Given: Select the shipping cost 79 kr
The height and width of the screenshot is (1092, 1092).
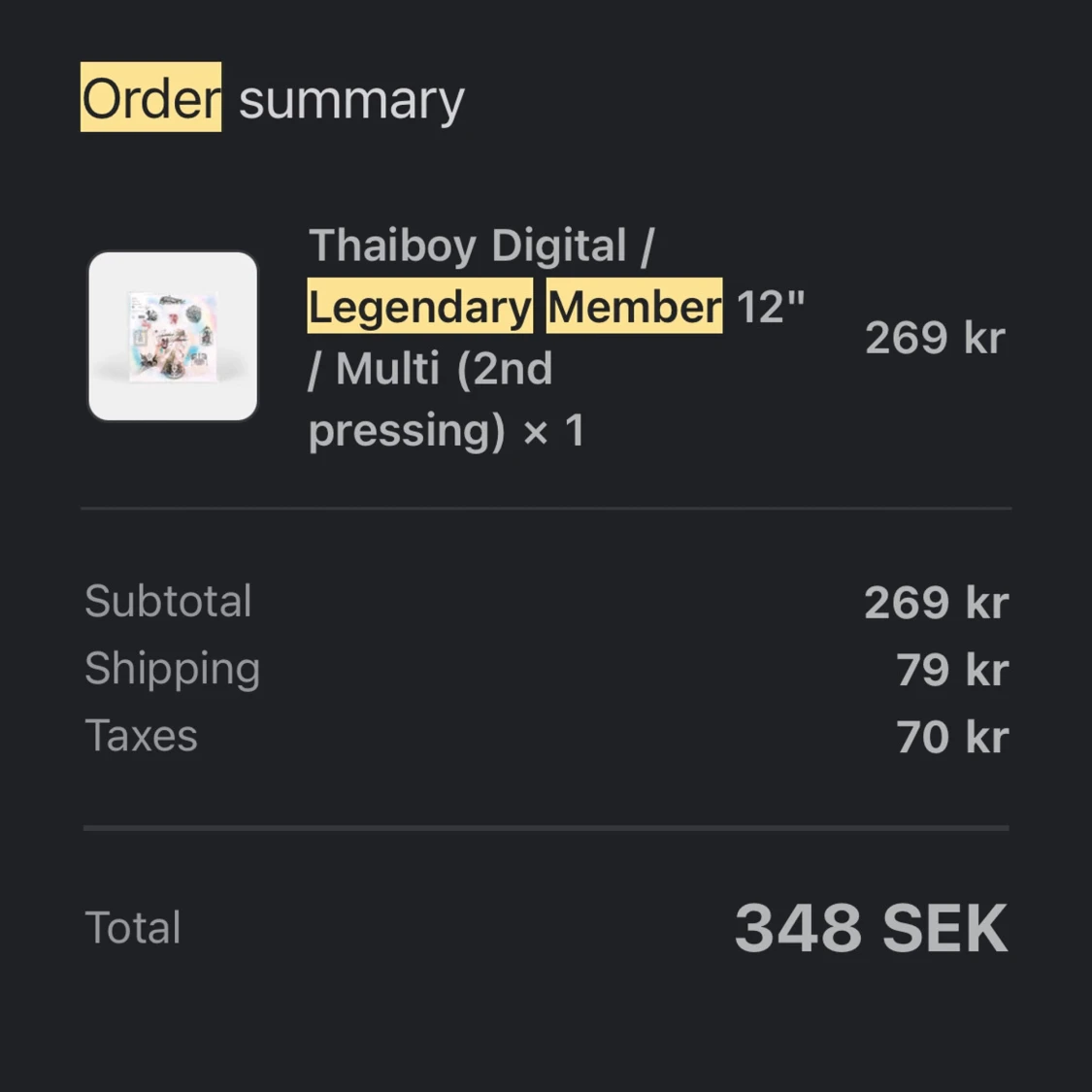Looking at the screenshot, I should [952, 669].
